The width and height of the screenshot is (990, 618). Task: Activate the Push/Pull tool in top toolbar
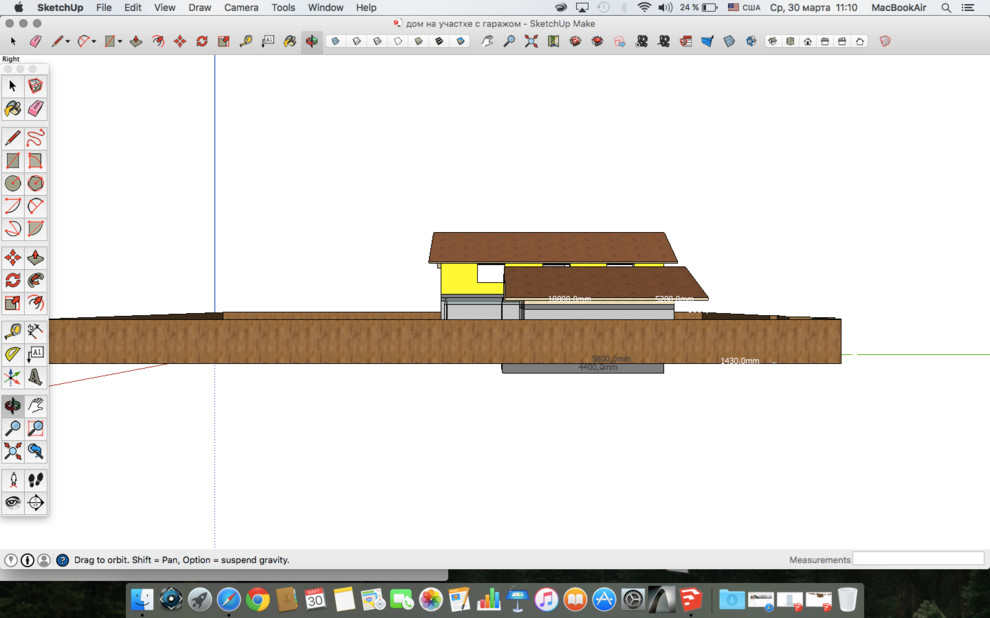point(136,42)
